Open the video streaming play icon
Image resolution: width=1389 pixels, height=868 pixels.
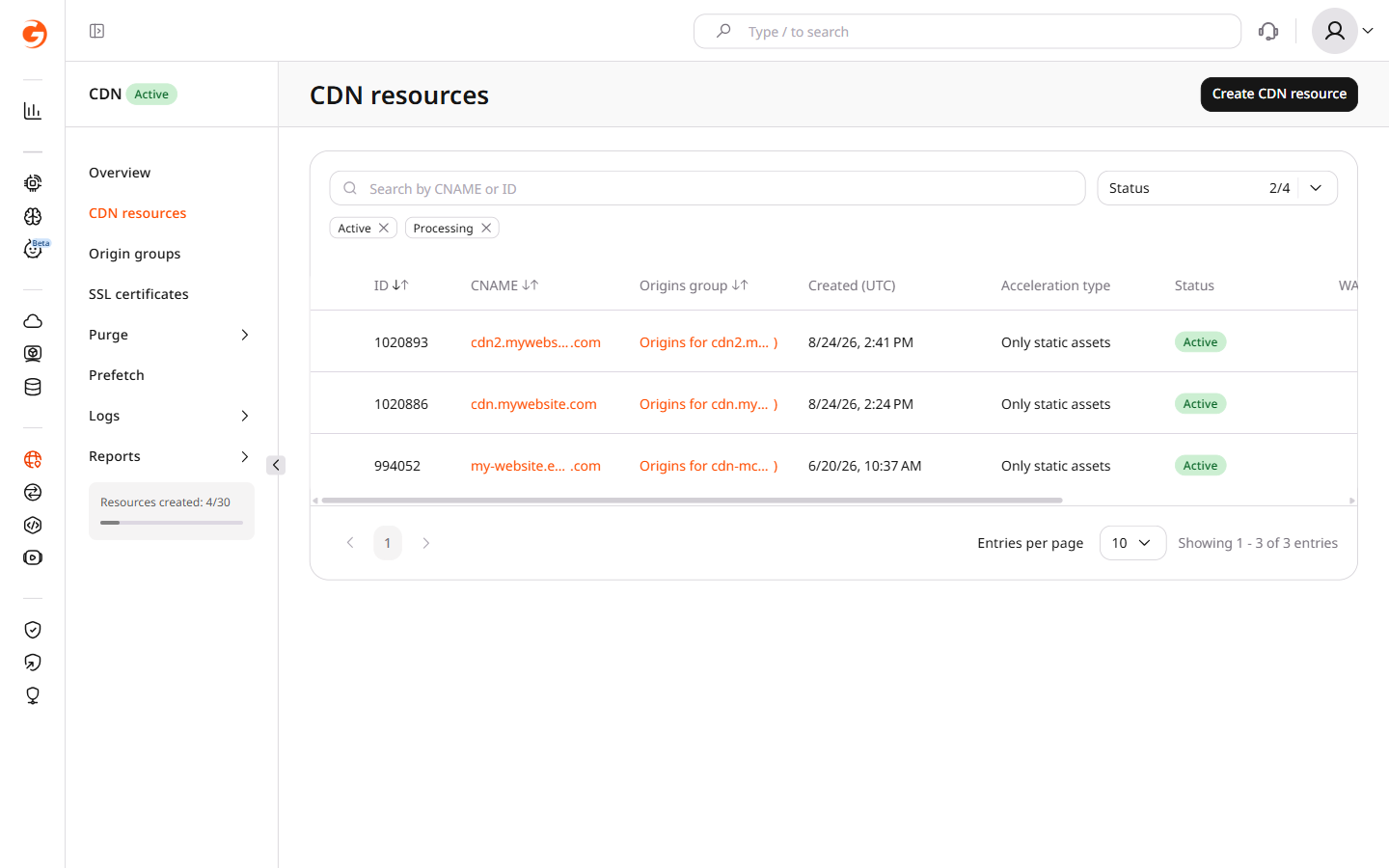point(33,558)
